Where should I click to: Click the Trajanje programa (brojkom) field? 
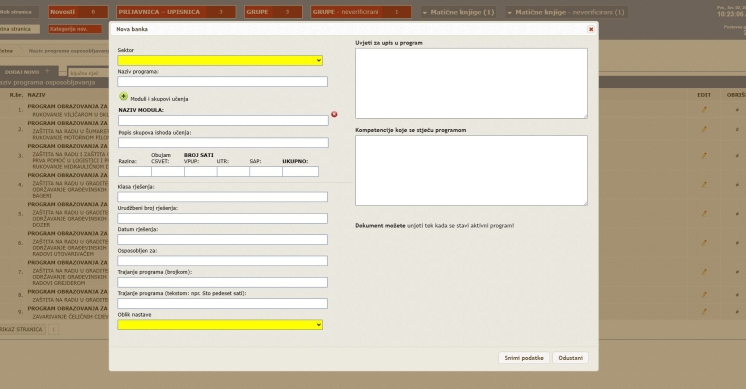[x=222, y=282]
